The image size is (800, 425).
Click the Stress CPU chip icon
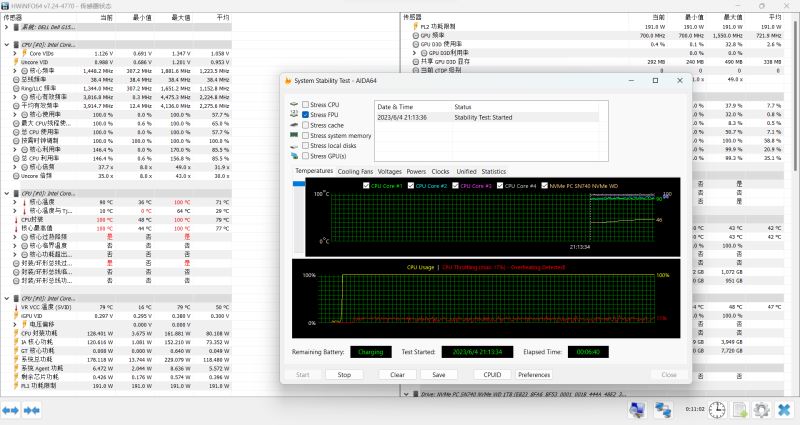pyautogui.click(x=294, y=104)
